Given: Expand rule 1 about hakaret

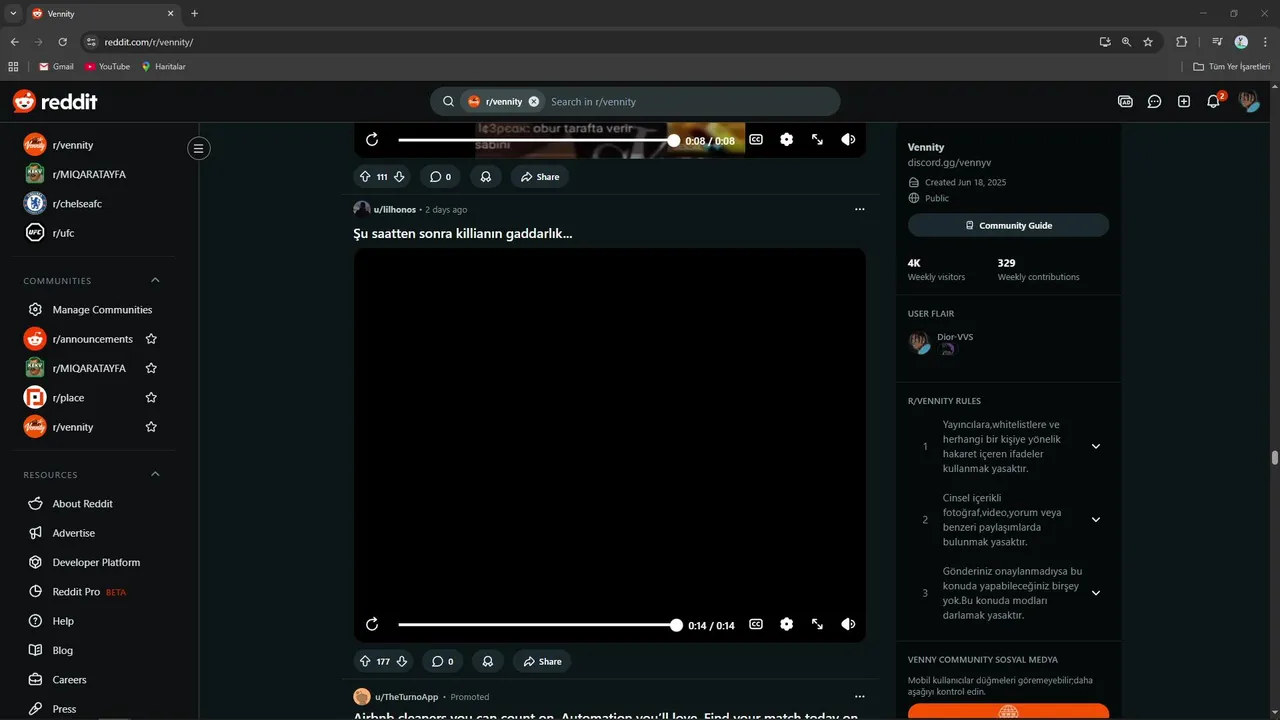Looking at the screenshot, I should (x=1095, y=446).
